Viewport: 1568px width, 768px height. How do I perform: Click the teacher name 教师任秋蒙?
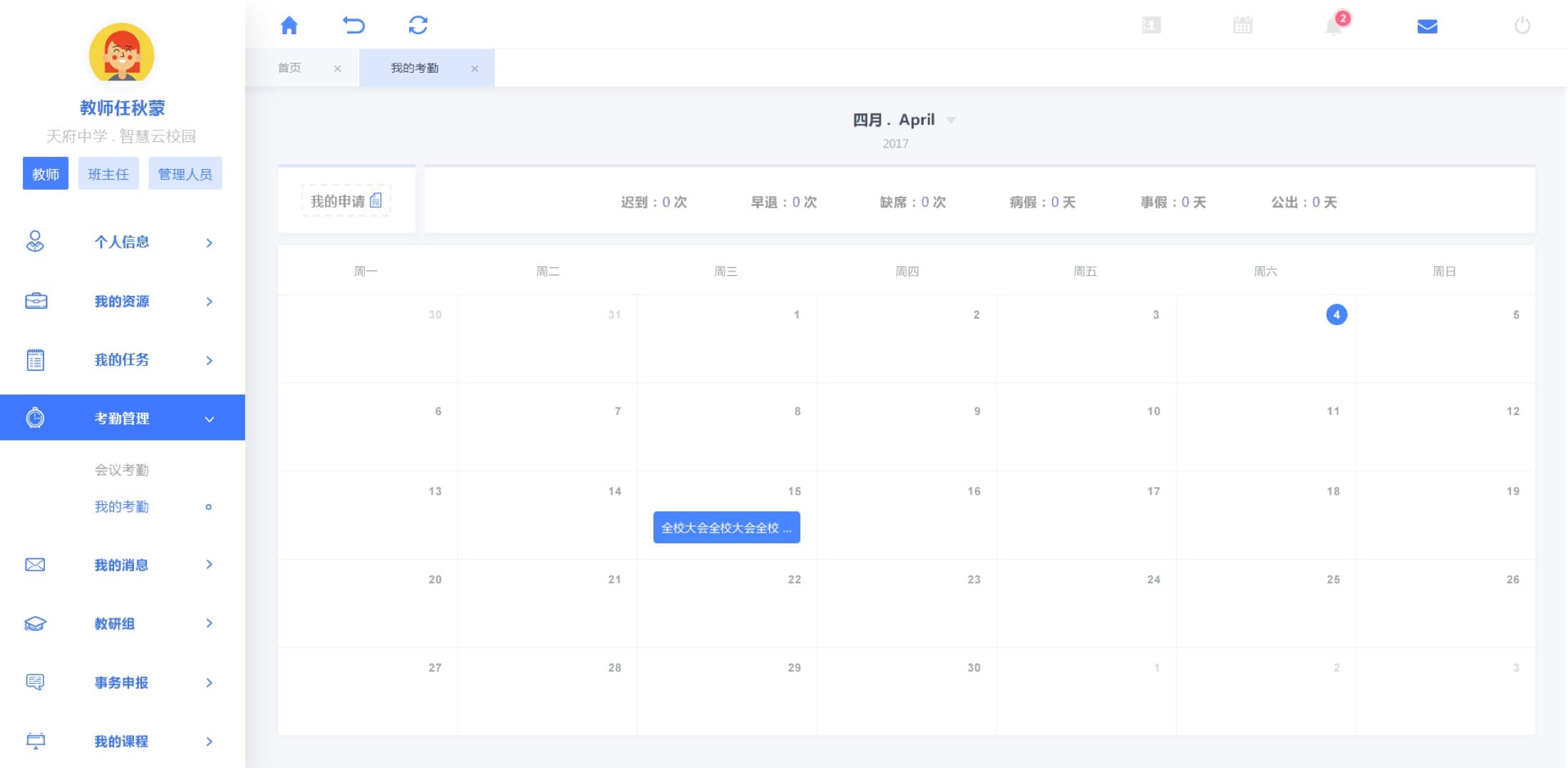point(122,108)
